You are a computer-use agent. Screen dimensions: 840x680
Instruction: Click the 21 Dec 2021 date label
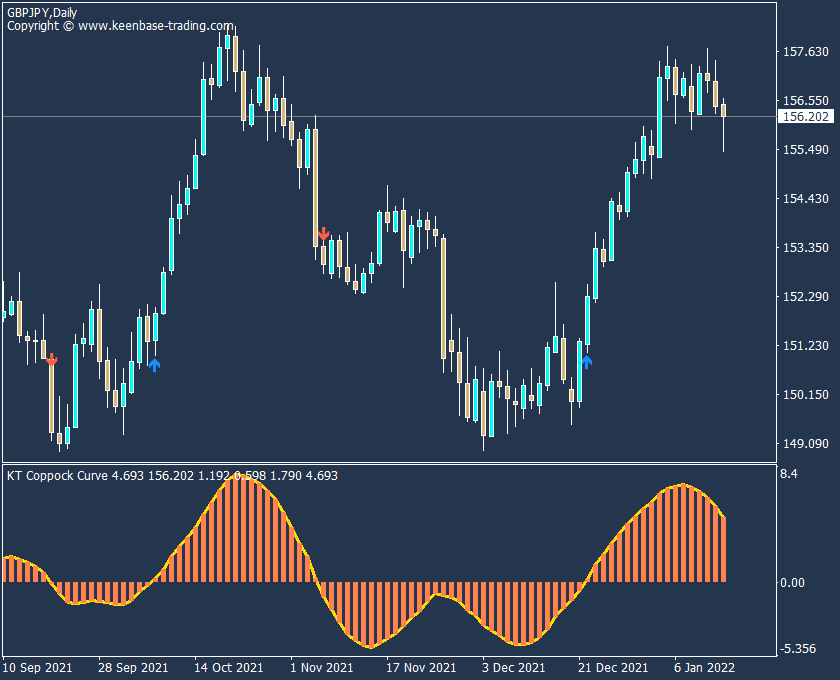click(613, 668)
